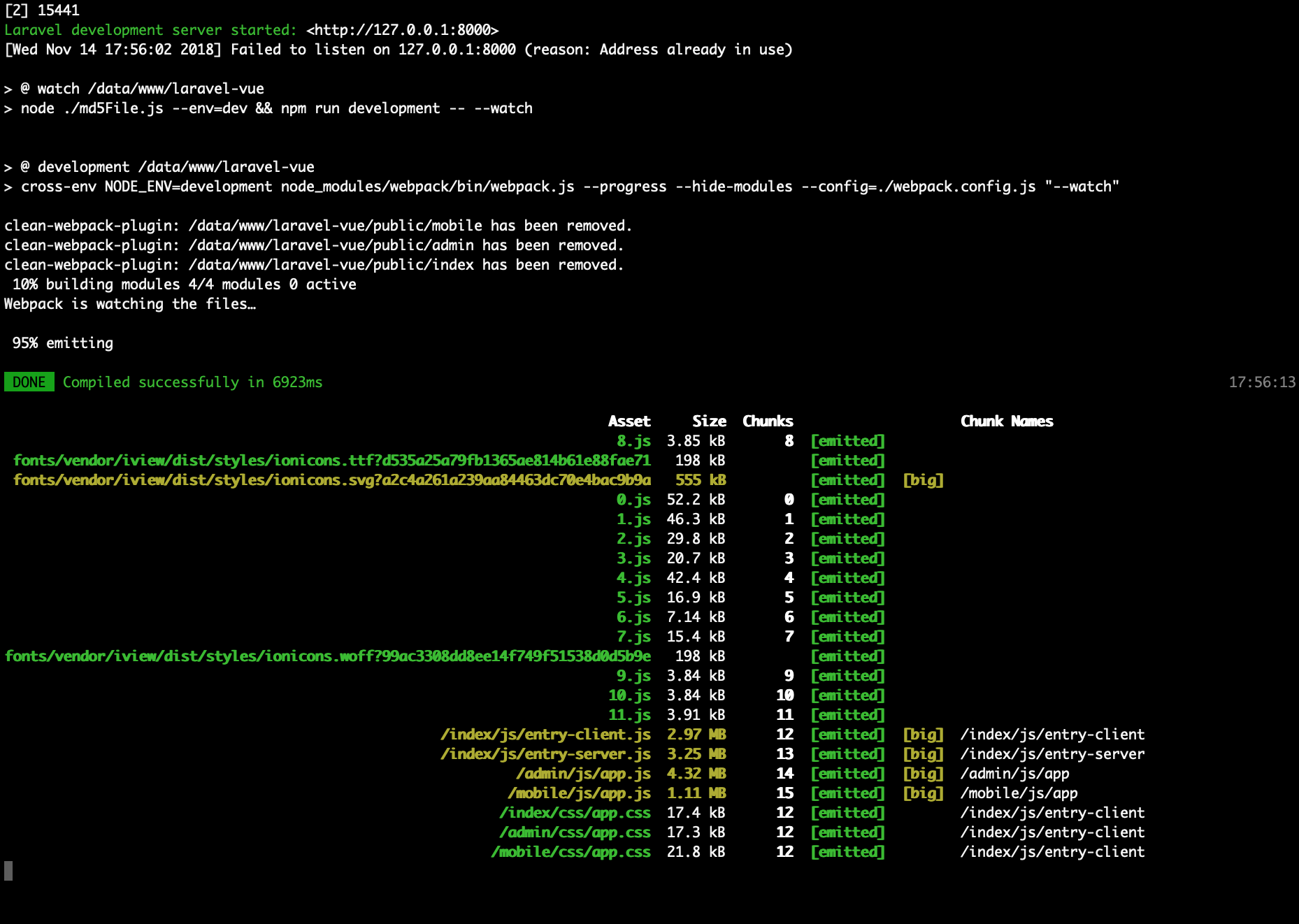Click the 3.91 kB size value
Viewport: 1299px width, 924px height.
(x=696, y=715)
